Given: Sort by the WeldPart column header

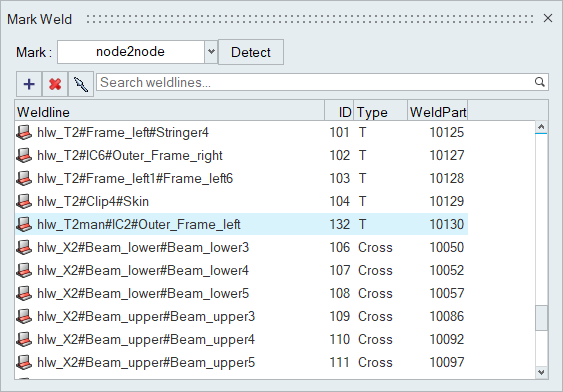Looking at the screenshot, I should click(437, 112).
